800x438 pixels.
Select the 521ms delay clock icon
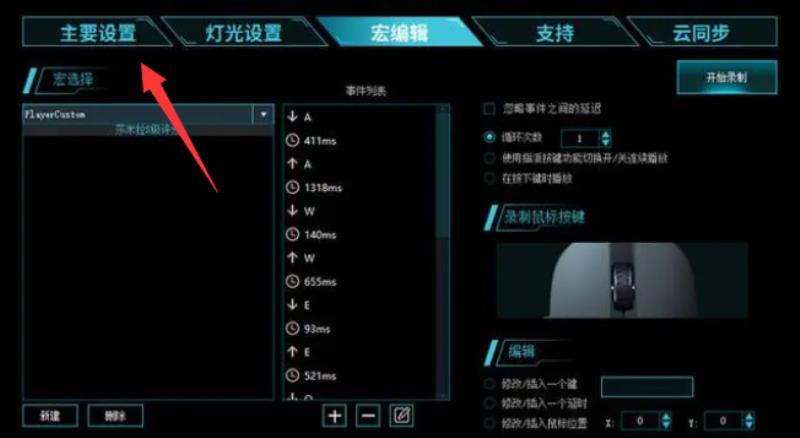click(x=292, y=376)
